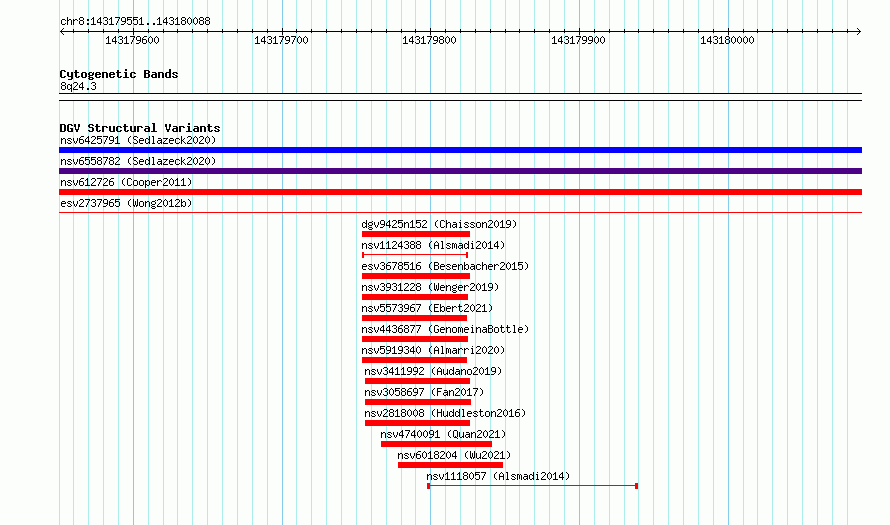Select the nsv1124388 (Alsmadi2014) feature
The image size is (890, 525).
[x=433, y=245]
